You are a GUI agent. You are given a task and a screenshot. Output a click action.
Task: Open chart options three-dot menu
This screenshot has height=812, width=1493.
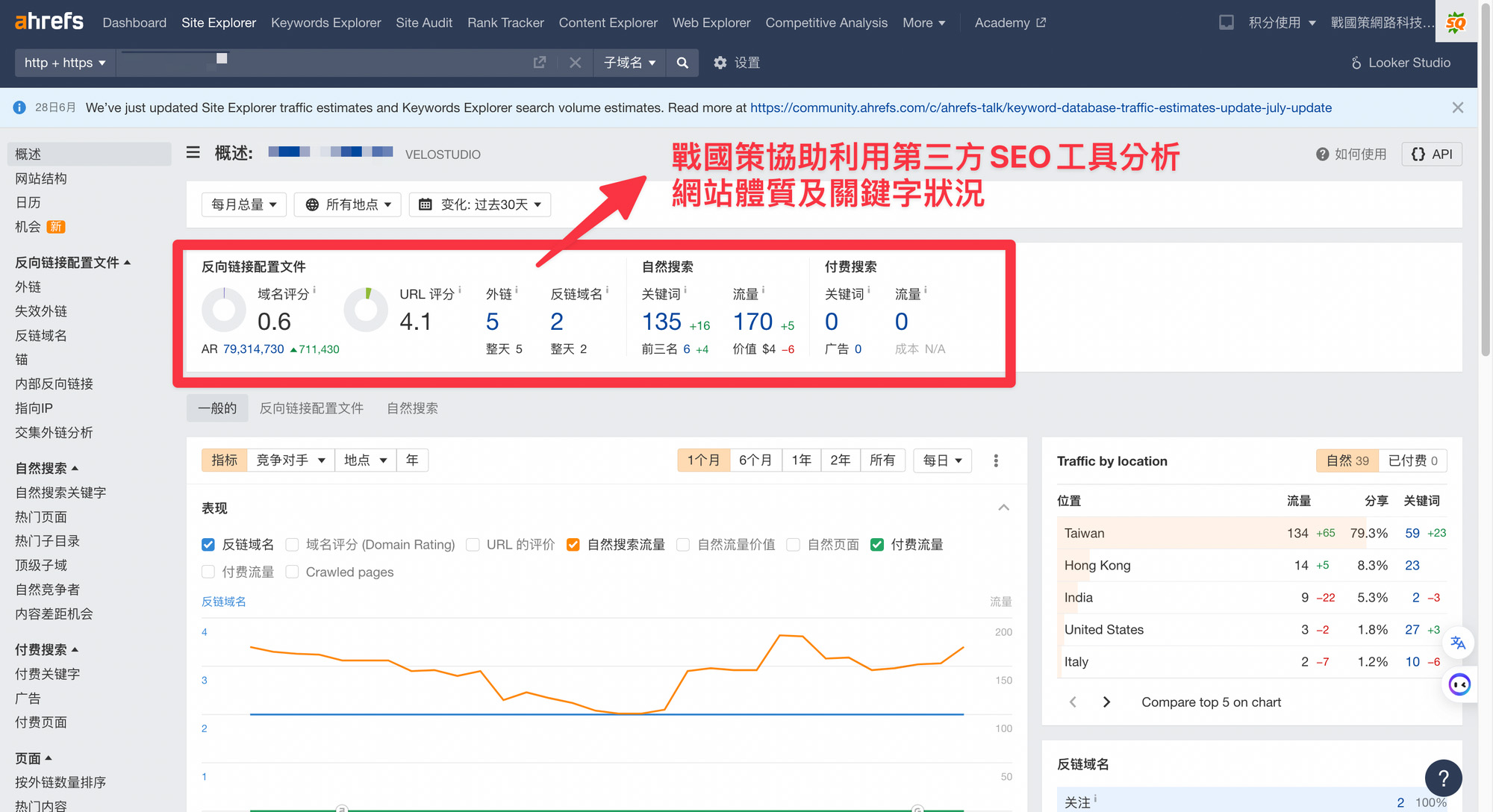click(x=996, y=460)
